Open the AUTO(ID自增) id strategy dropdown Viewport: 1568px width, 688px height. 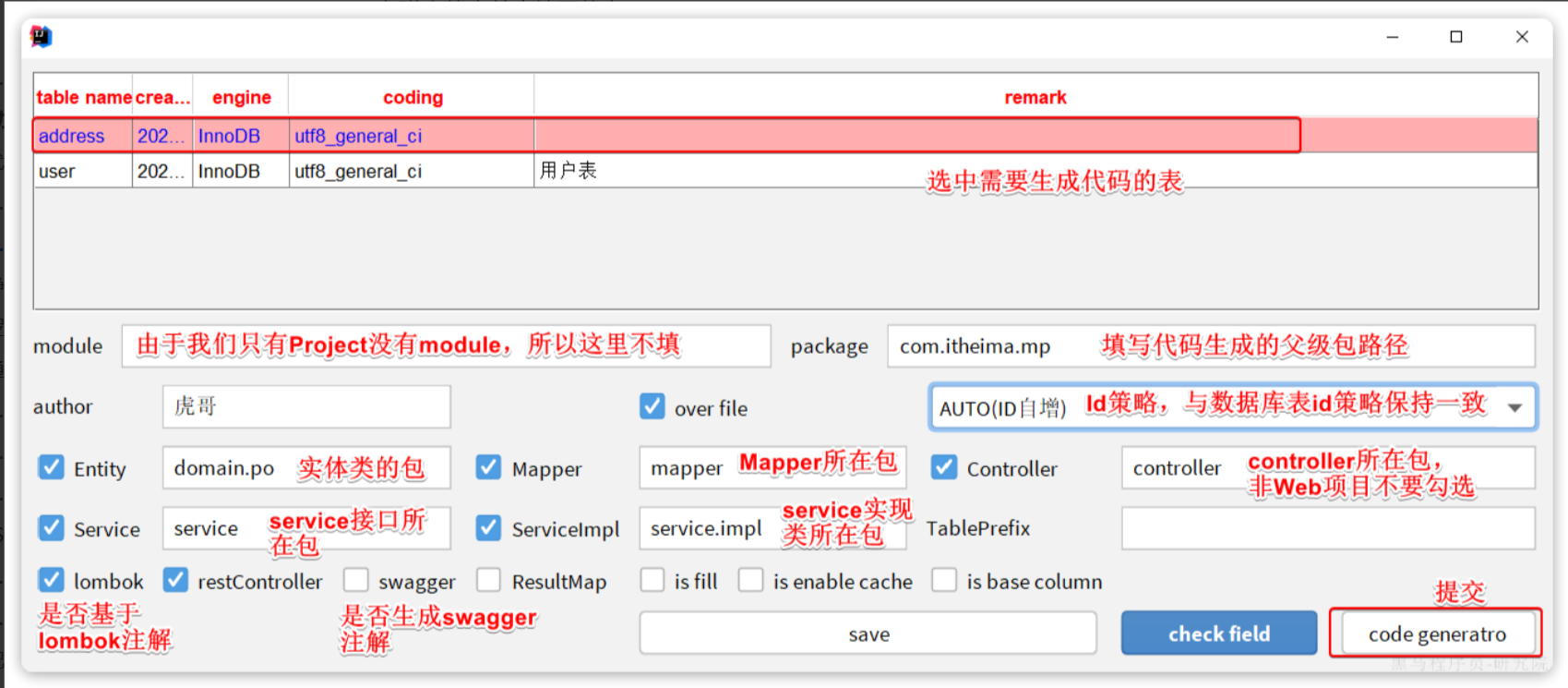(x=1233, y=407)
